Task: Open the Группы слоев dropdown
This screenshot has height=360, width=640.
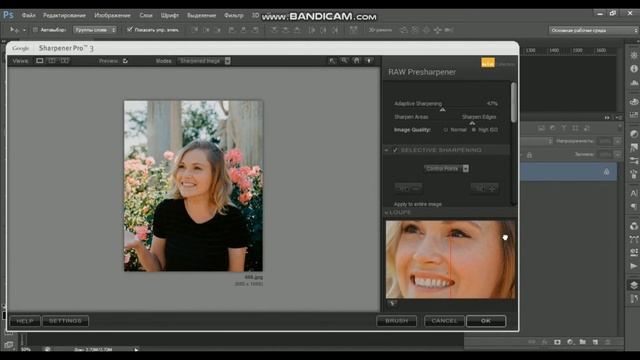Action: tap(95, 30)
